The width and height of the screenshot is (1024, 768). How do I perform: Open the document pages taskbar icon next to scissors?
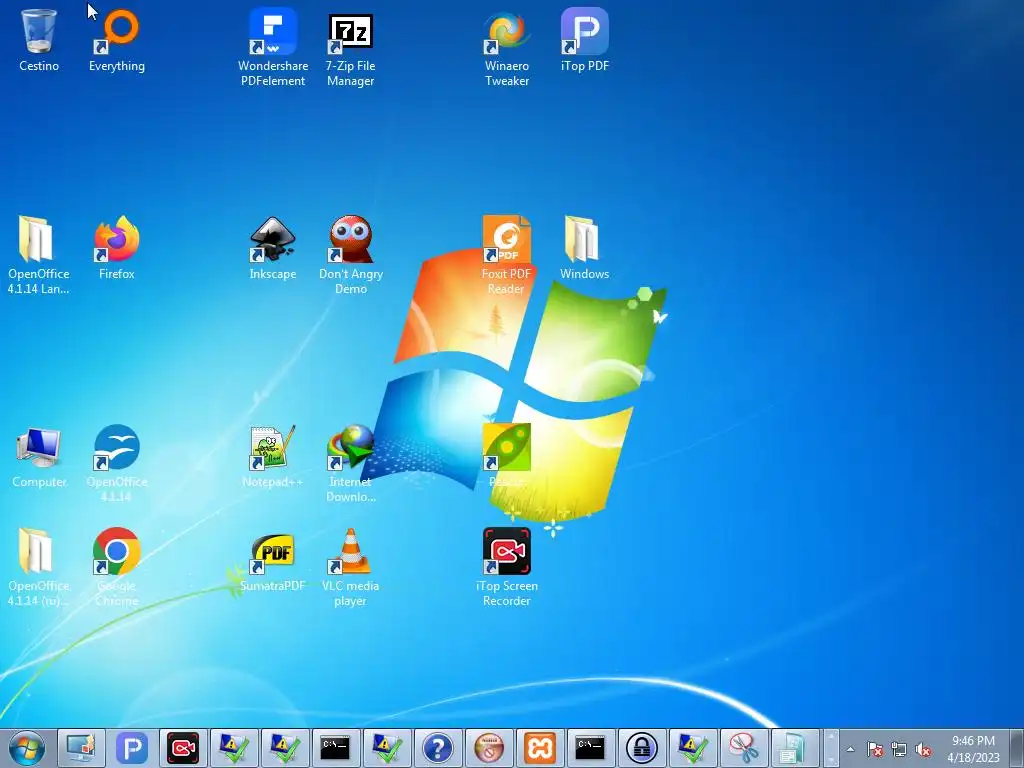point(795,748)
